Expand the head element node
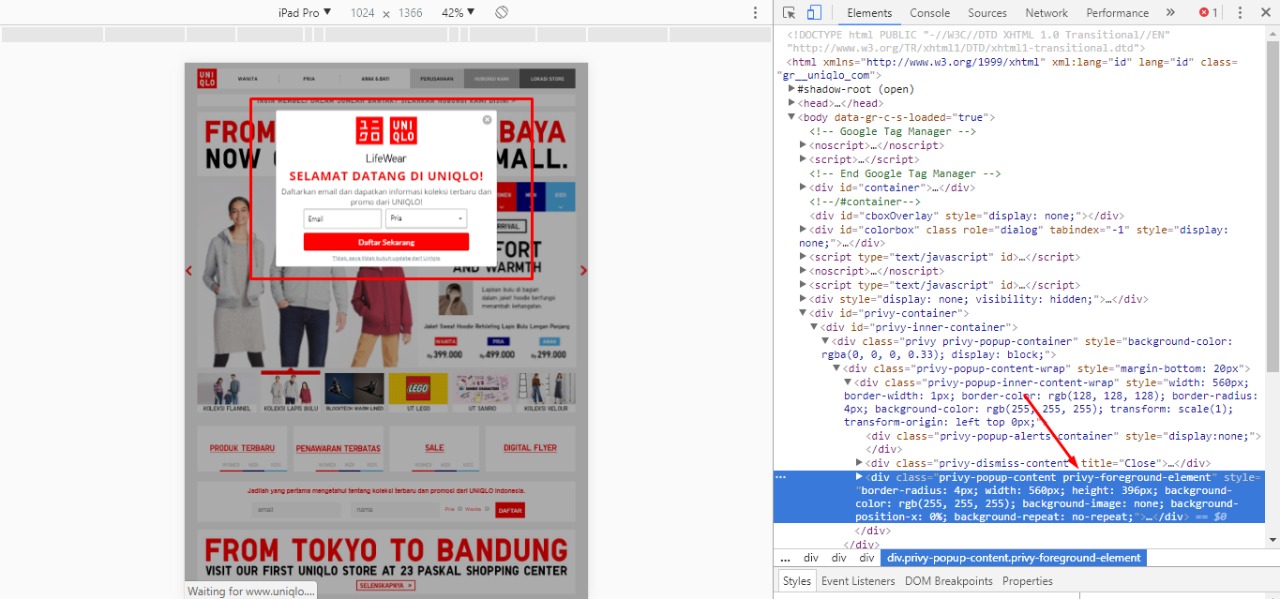 792,103
